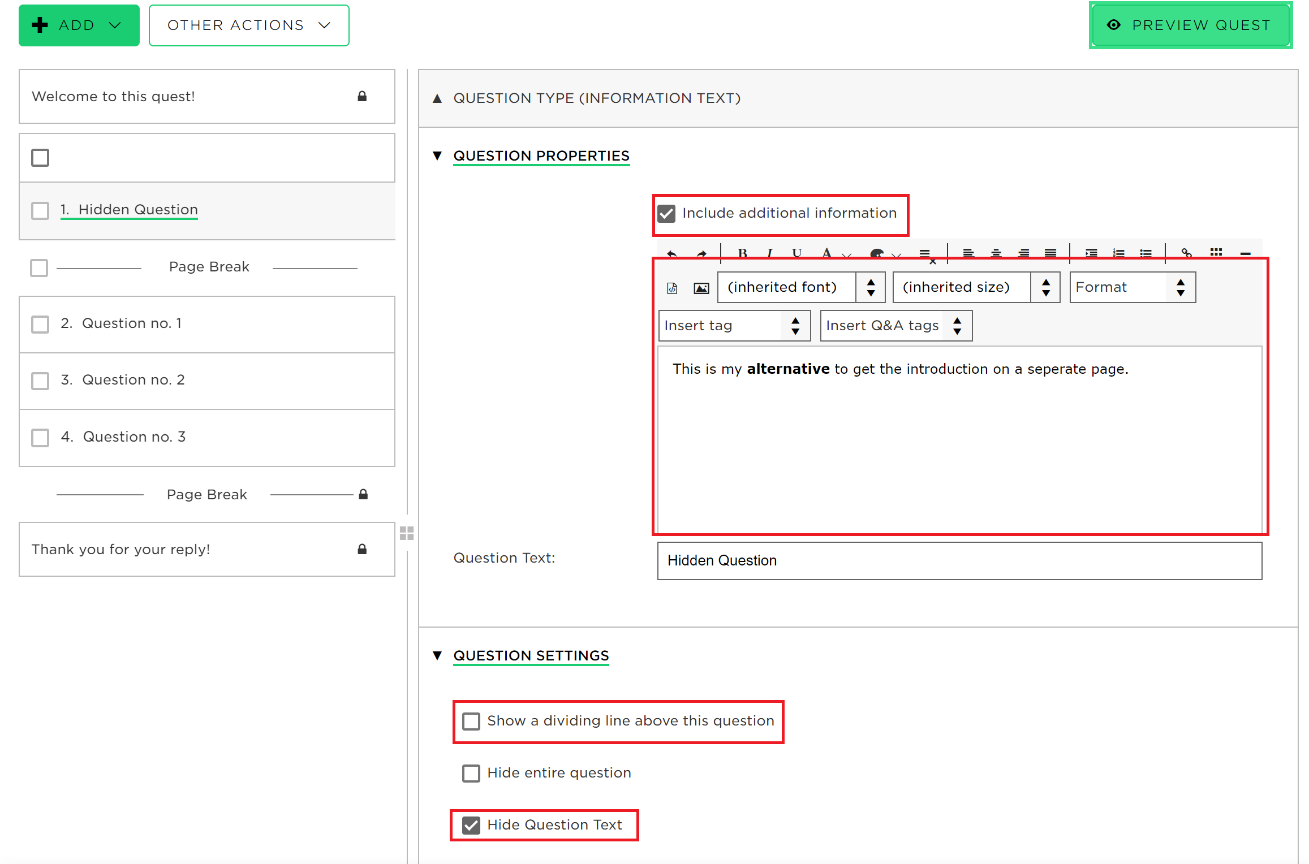
Task: Click the grid handle on panel divider
Action: pyautogui.click(x=407, y=533)
